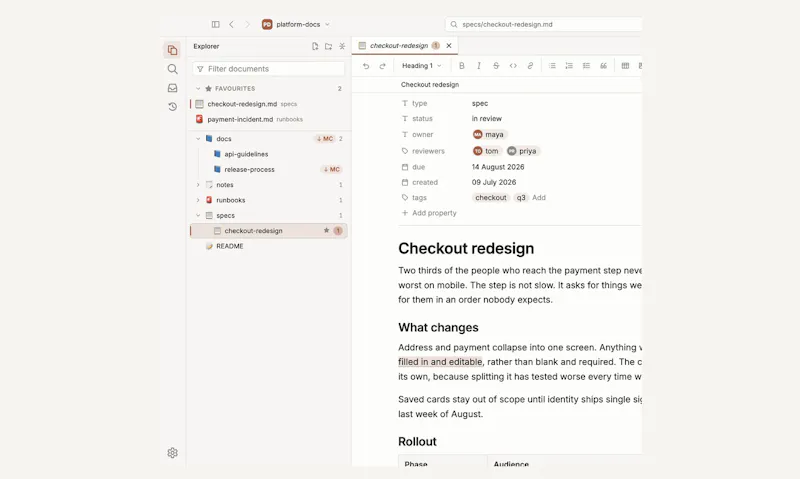Collapse all folders in Explorer
The width and height of the screenshot is (800, 479).
pos(342,46)
